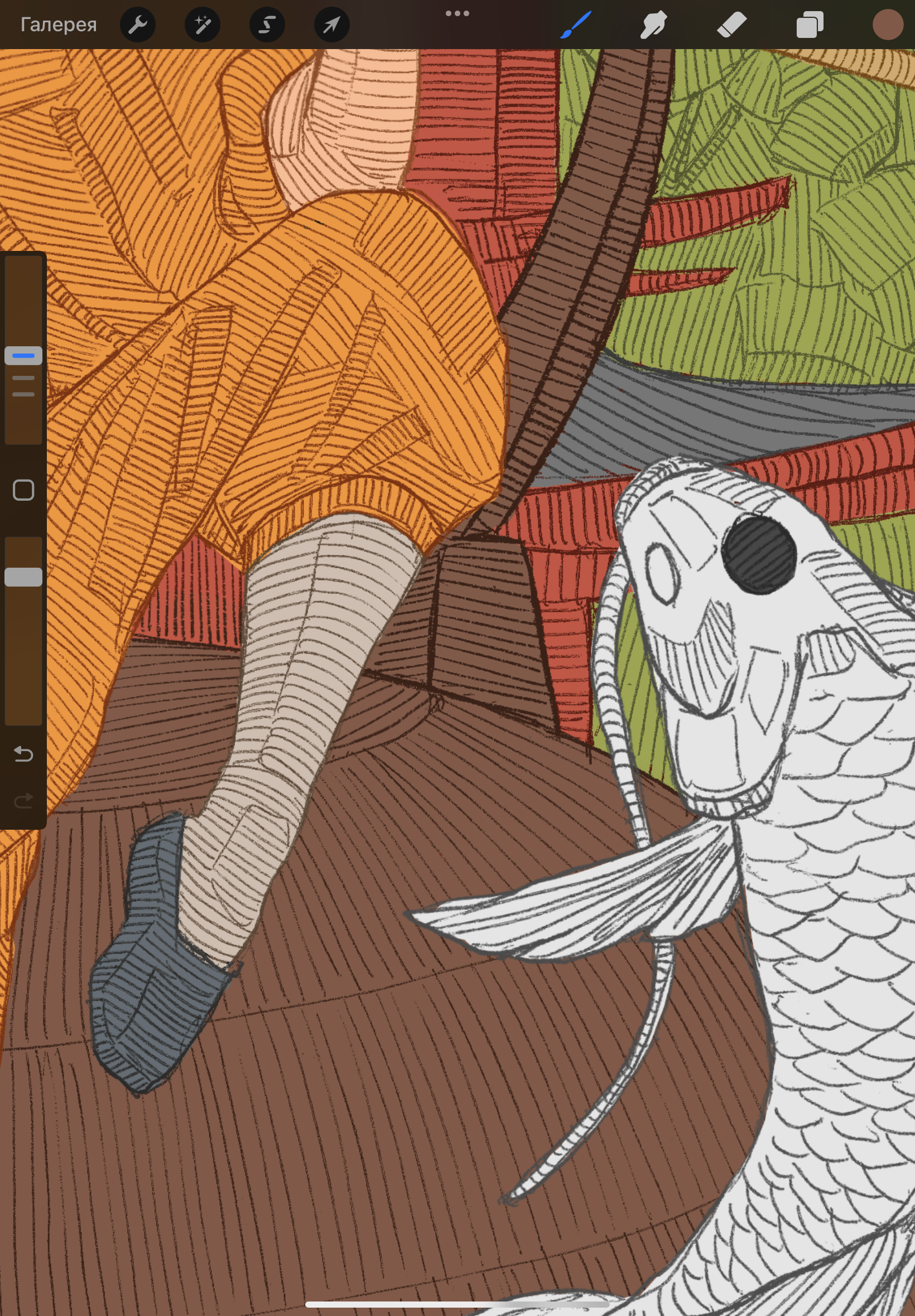
Task: Return to Галерея
Action: click(x=59, y=25)
